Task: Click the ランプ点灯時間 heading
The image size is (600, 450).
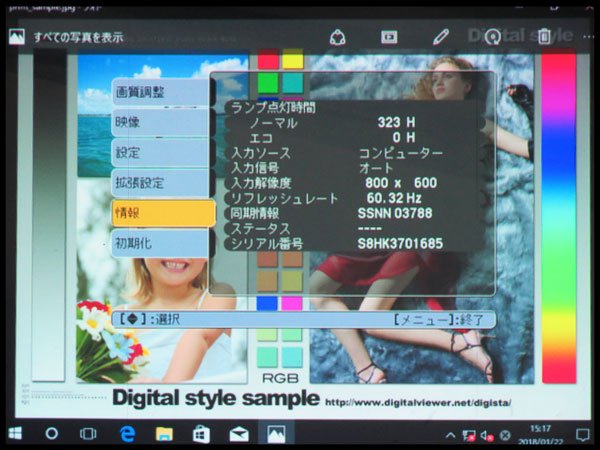Action: click(273, 108)
